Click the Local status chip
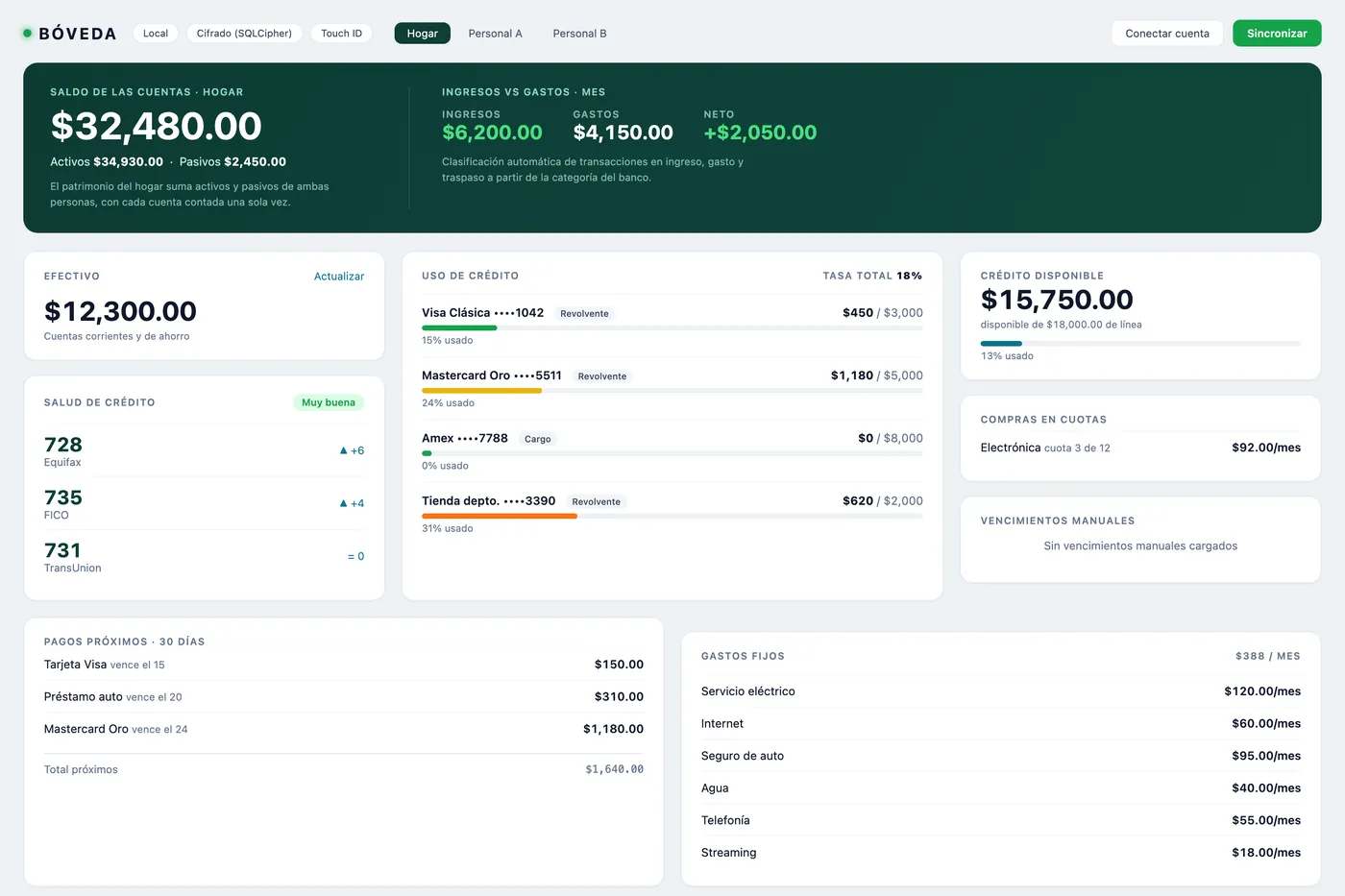The height and width of the screenshot is (896, 1345). coord(156,34)
